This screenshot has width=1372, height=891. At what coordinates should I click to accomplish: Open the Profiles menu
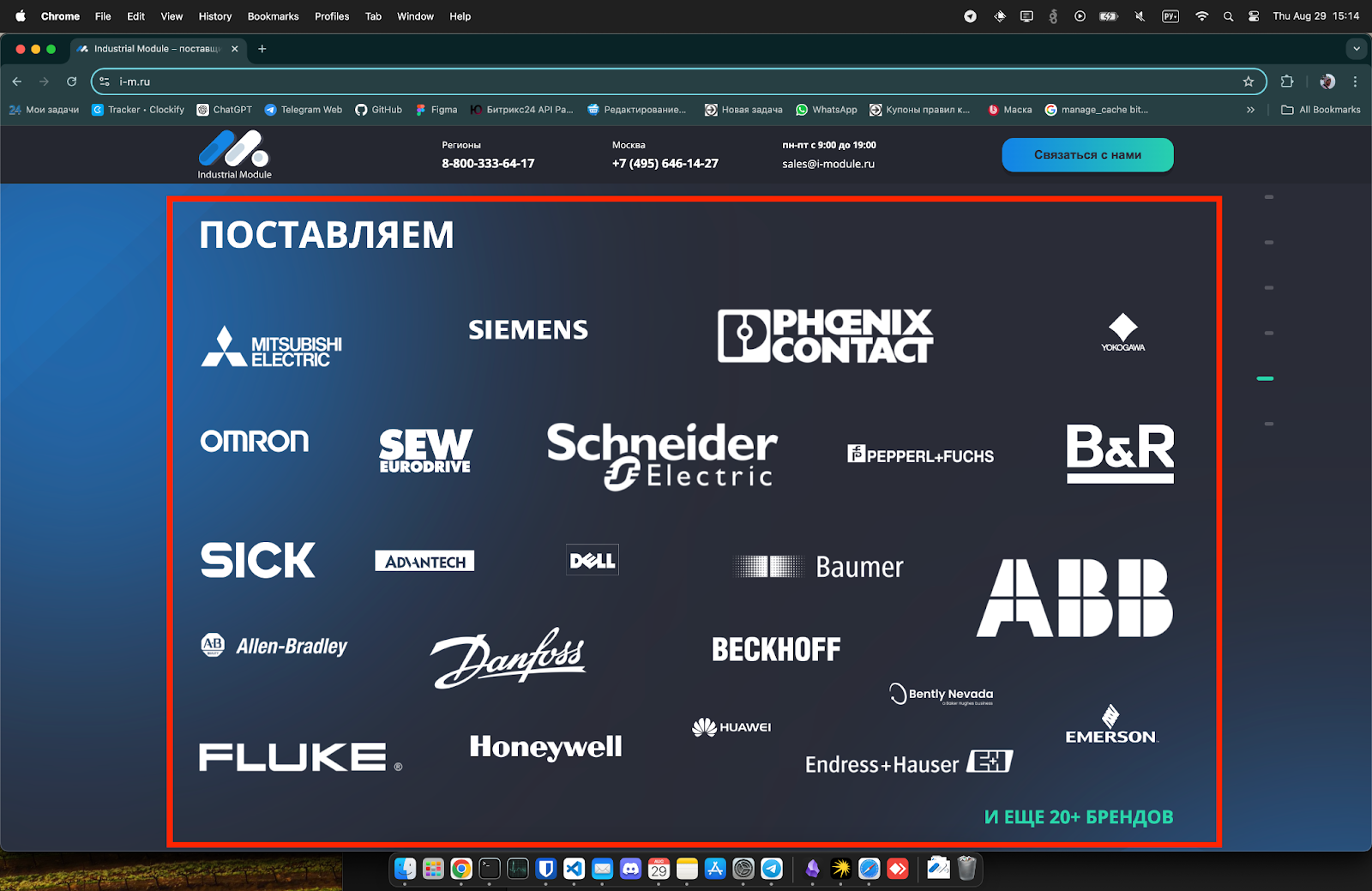pos(332,16)
